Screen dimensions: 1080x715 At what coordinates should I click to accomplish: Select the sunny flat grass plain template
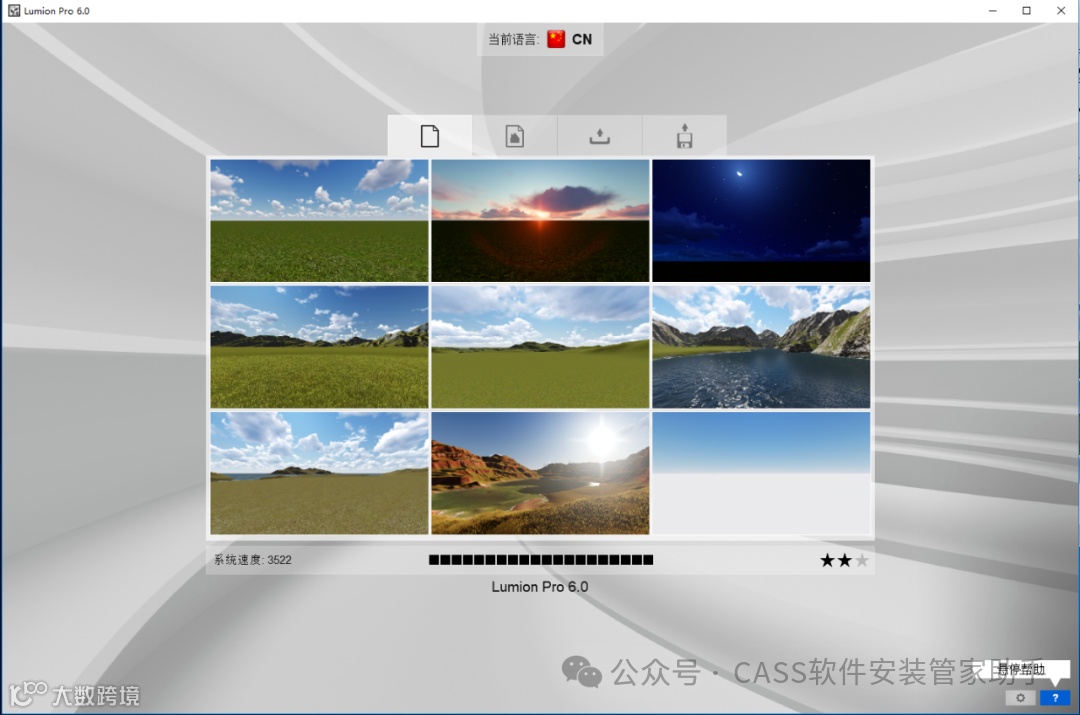click(320, 220)
